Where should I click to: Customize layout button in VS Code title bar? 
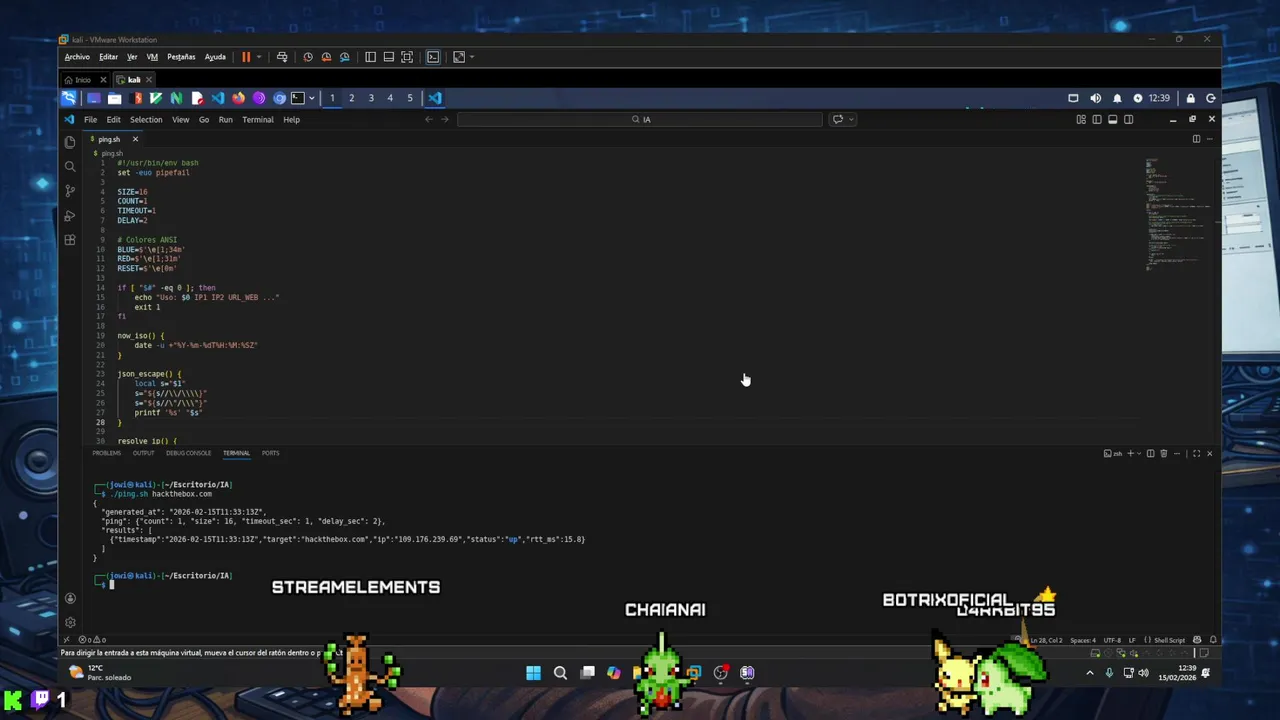point(1081,119)
